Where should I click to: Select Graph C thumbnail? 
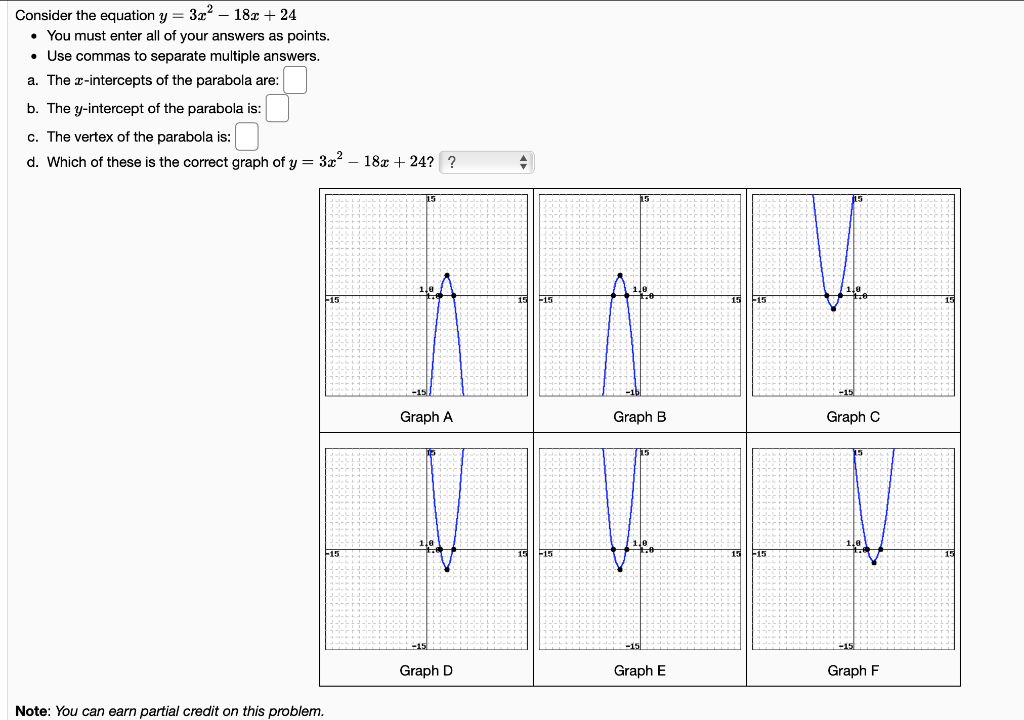[853, 295]
